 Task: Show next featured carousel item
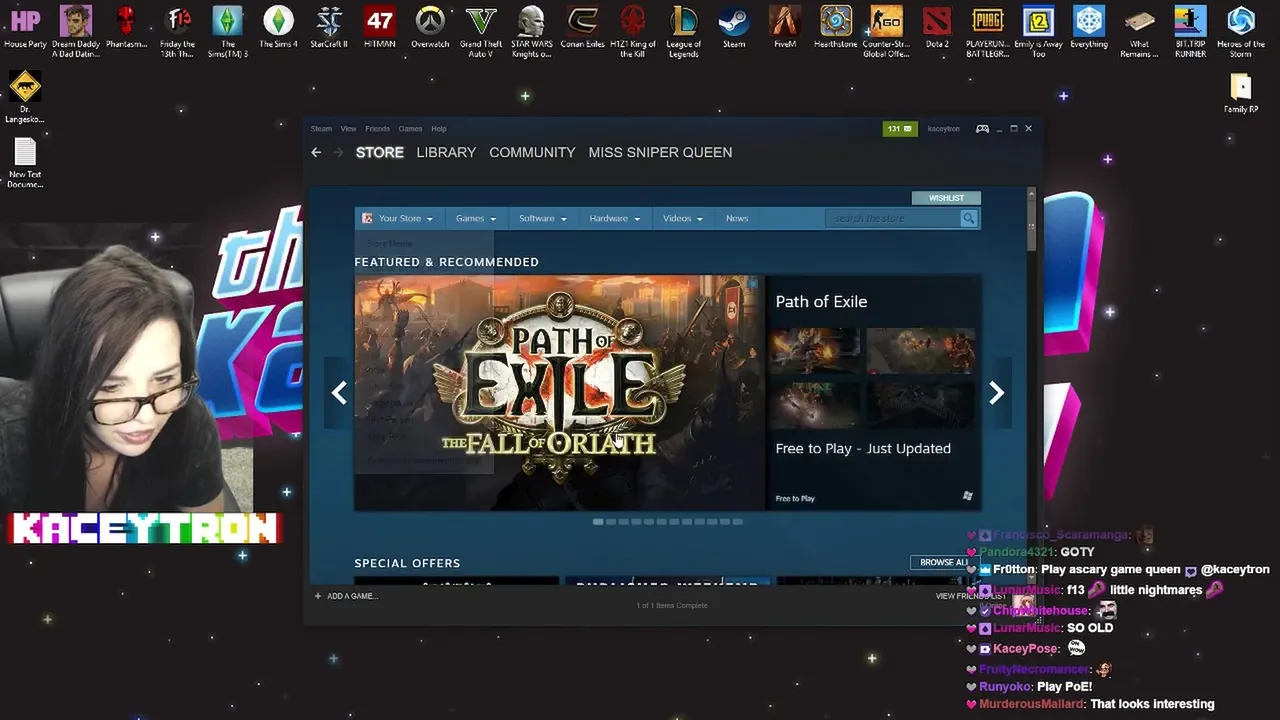[996, 393]
